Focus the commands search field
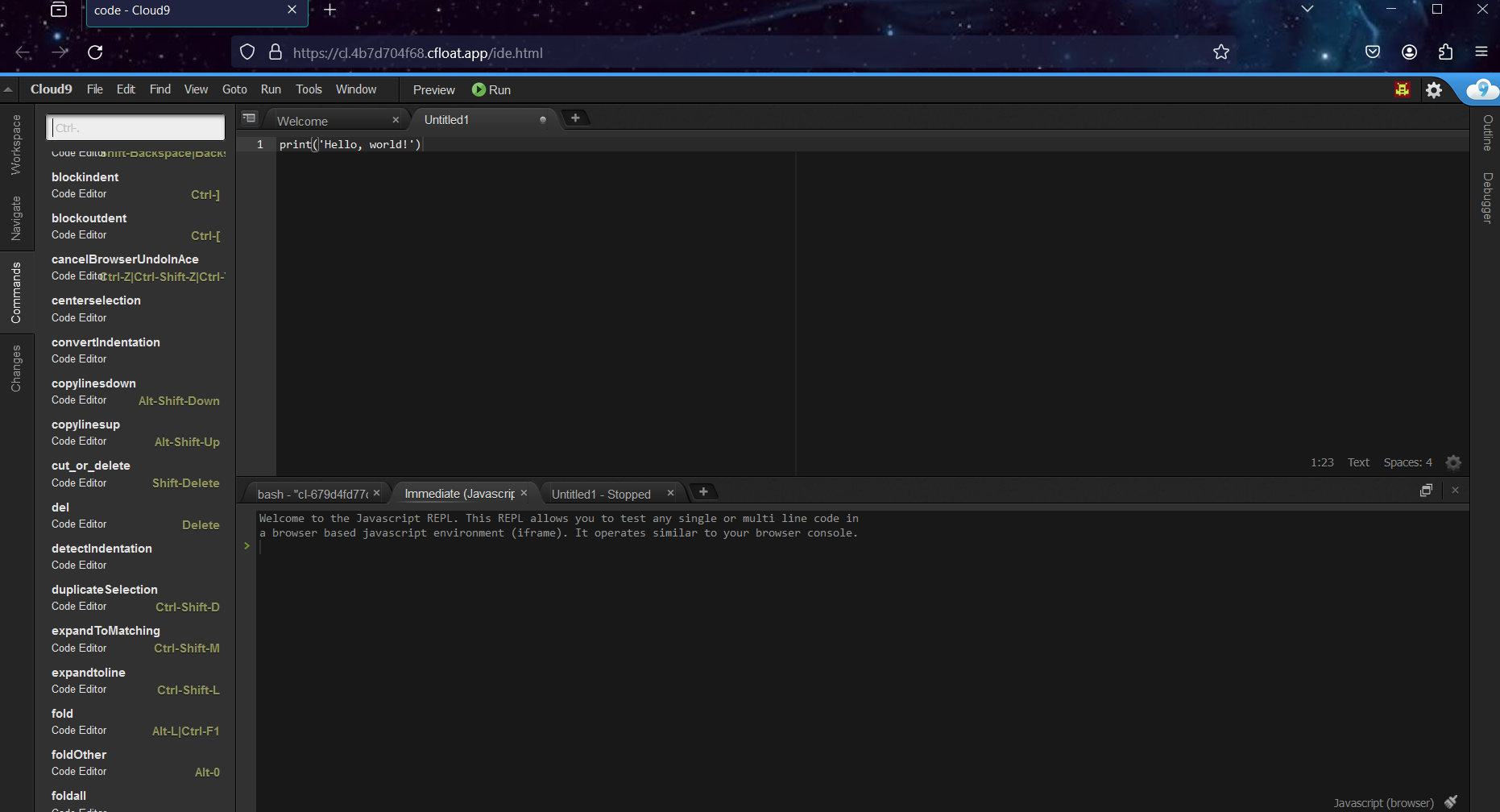The width and height of the screenshot is (1500, 812). tap(135, 127)
